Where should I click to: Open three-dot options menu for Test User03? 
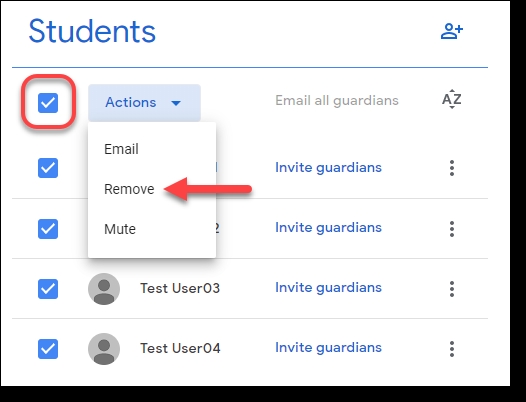tap(452, 289)
